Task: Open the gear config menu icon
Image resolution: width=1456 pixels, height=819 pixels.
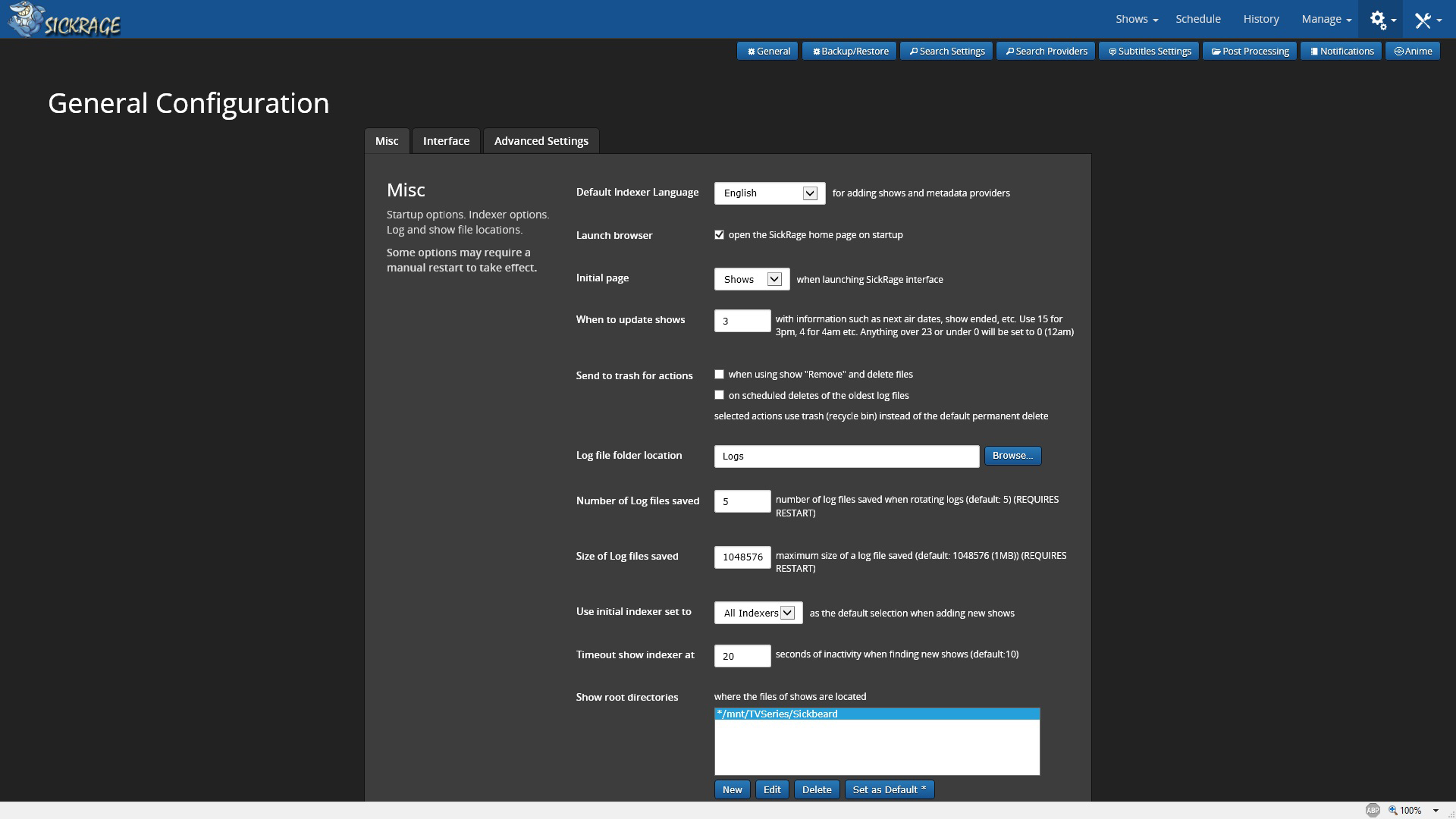Action: coord(1379,20)
